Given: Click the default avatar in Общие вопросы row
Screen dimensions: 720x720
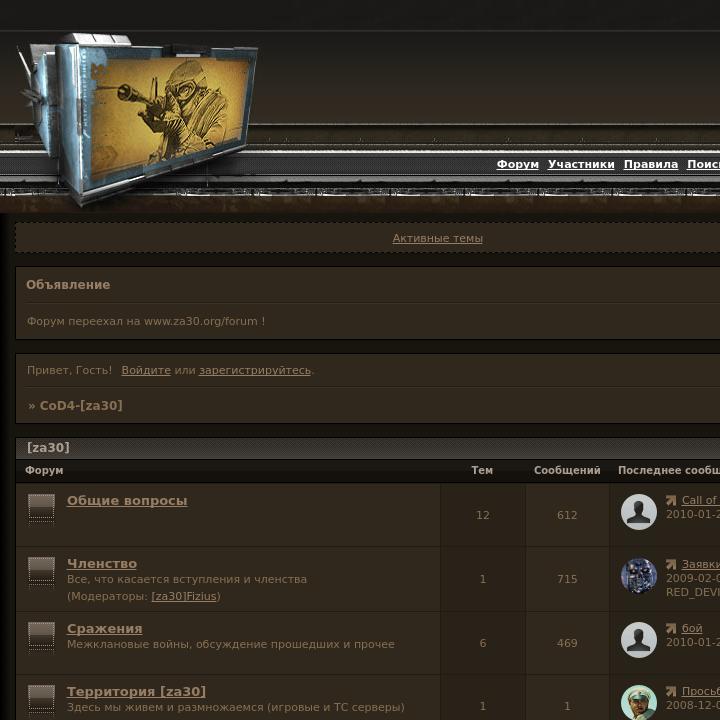Looking at the screenshot, I should pos(639,512).
